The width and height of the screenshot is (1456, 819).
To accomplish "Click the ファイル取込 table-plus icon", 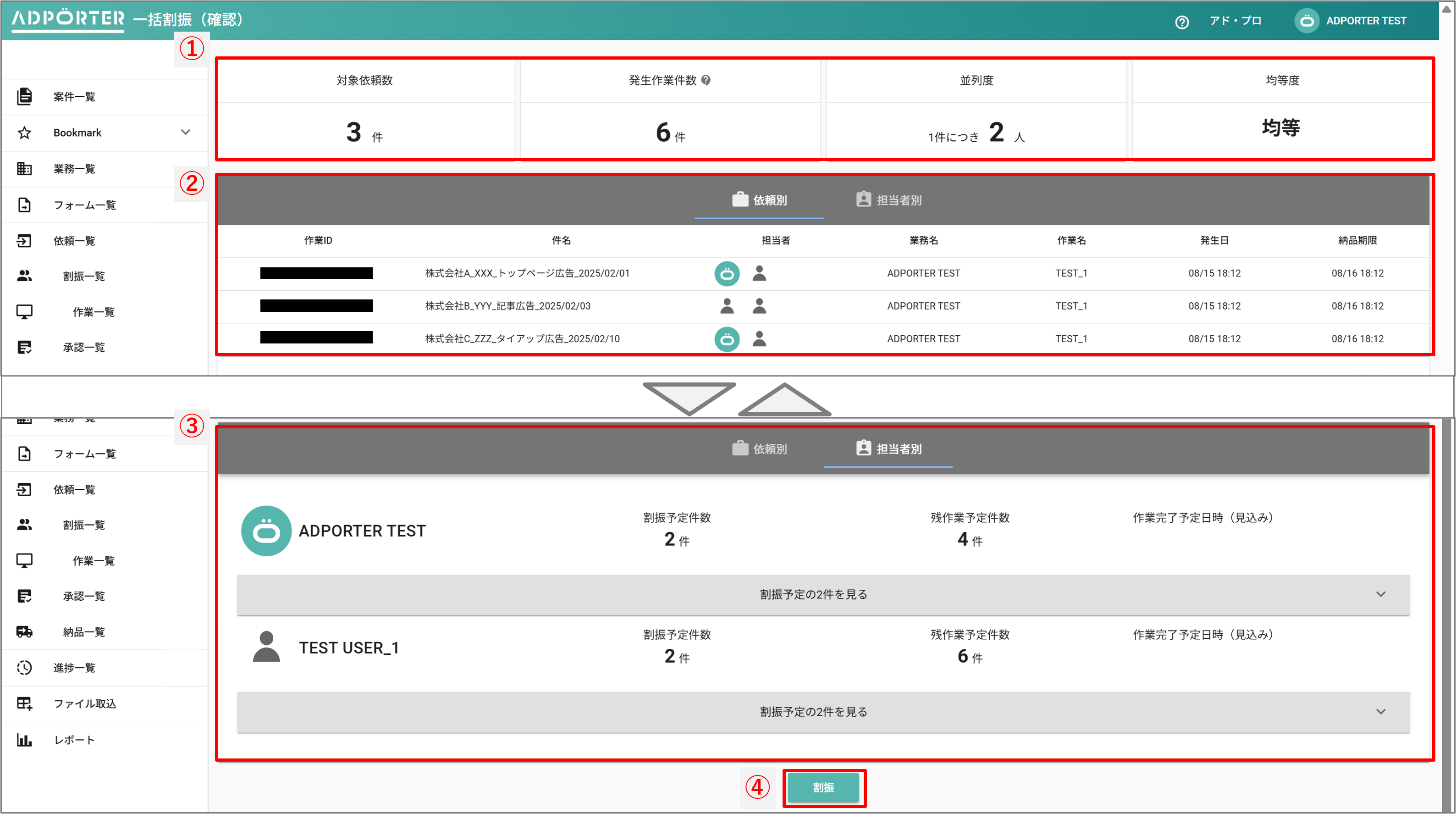I will pyautogui.click(x=24, y=704).
